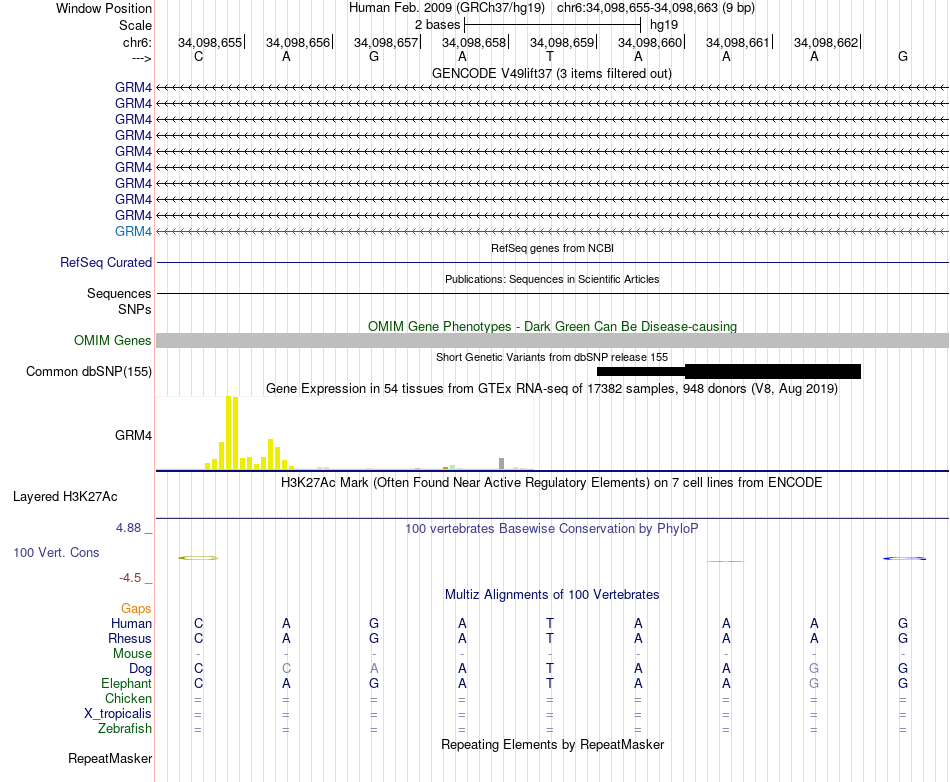Open Publications: Sequences in Scientific Articles title
Image resolution: width=950 pixels, height=782 pixels.
(552, 279)
